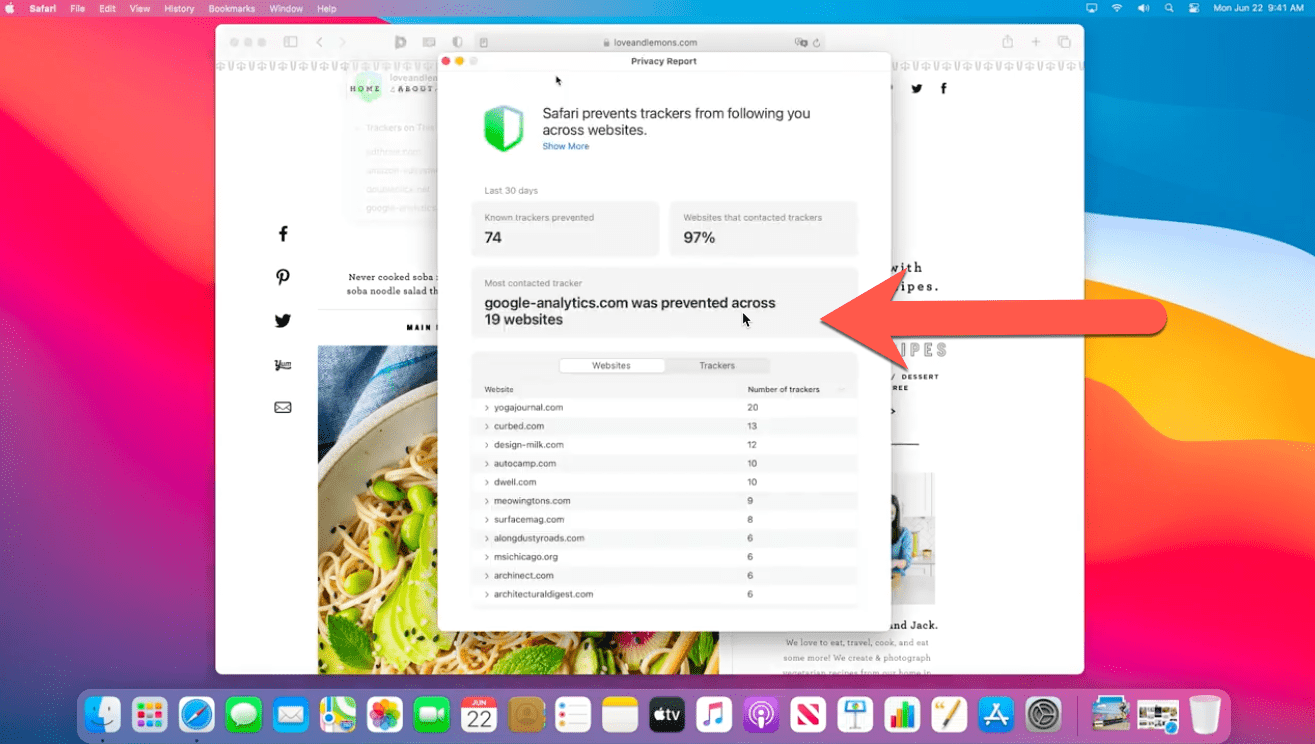The width and height of the screenshot is (1315, 744).
Task: Click the Pinterest share icon
Action: (x=283, y=277)
